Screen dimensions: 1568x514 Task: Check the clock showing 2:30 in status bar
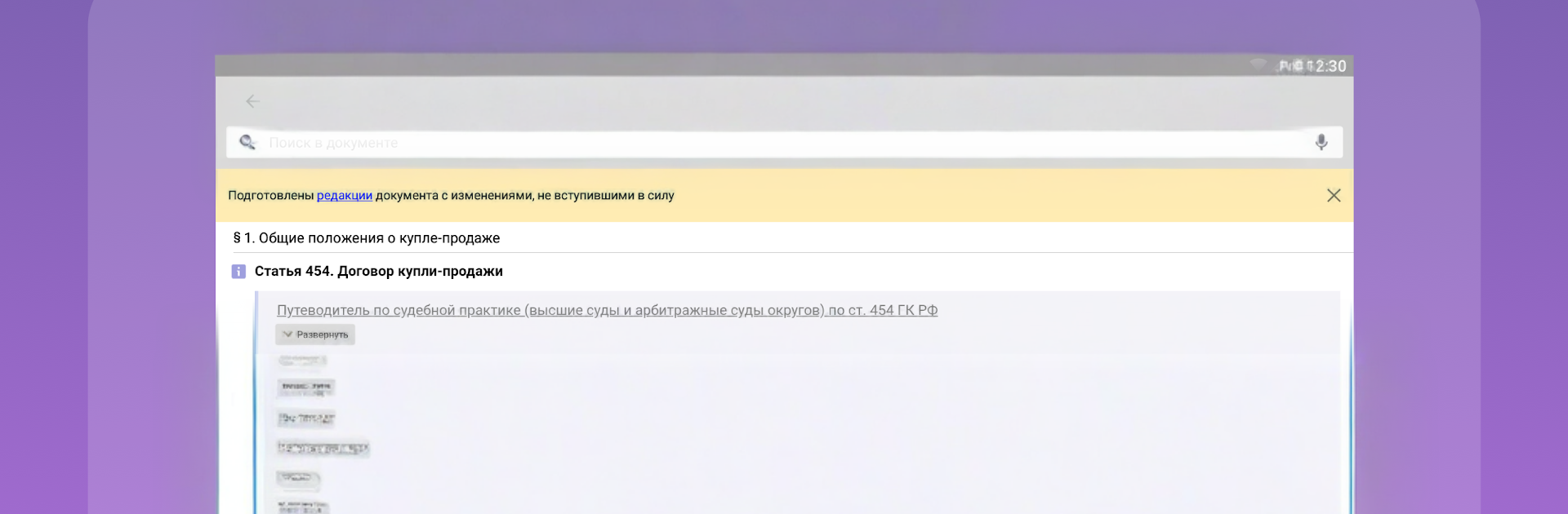pos(1330,66)
